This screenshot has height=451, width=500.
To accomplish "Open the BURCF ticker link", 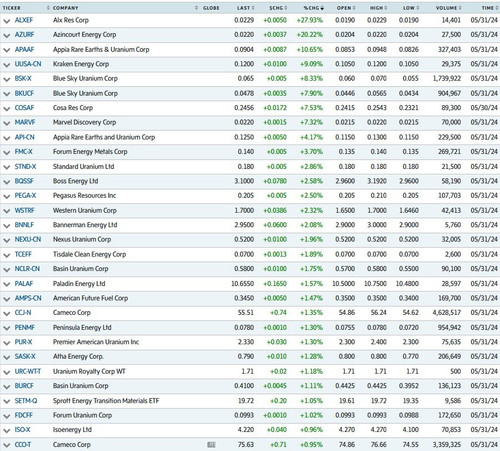I will coord(24,386).
